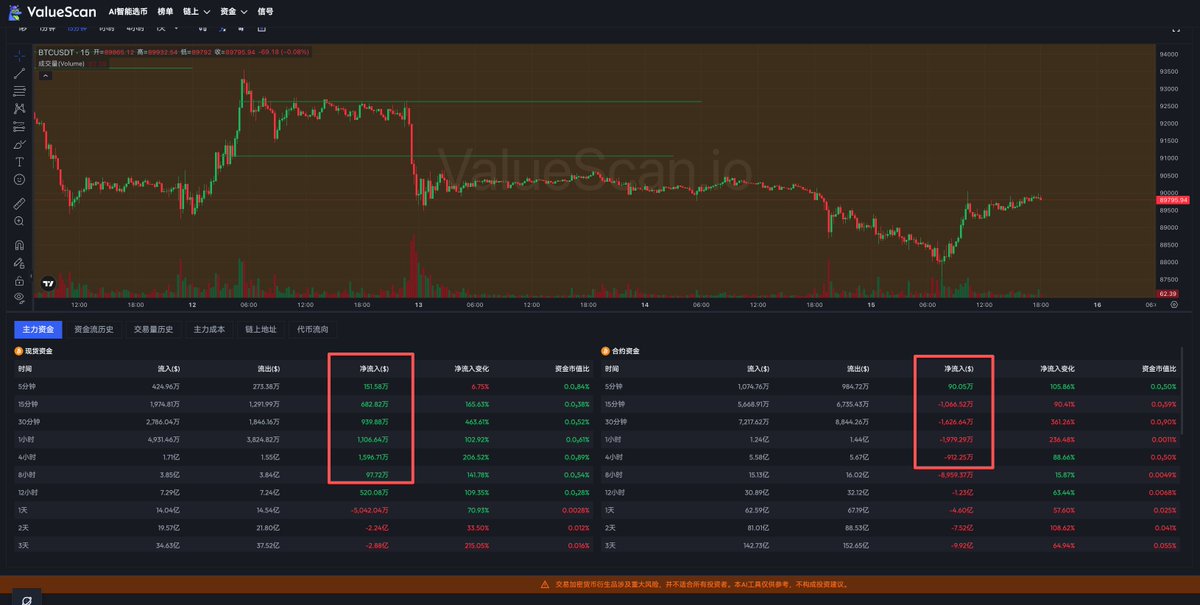Select the forecast position tool

[19, 126]
